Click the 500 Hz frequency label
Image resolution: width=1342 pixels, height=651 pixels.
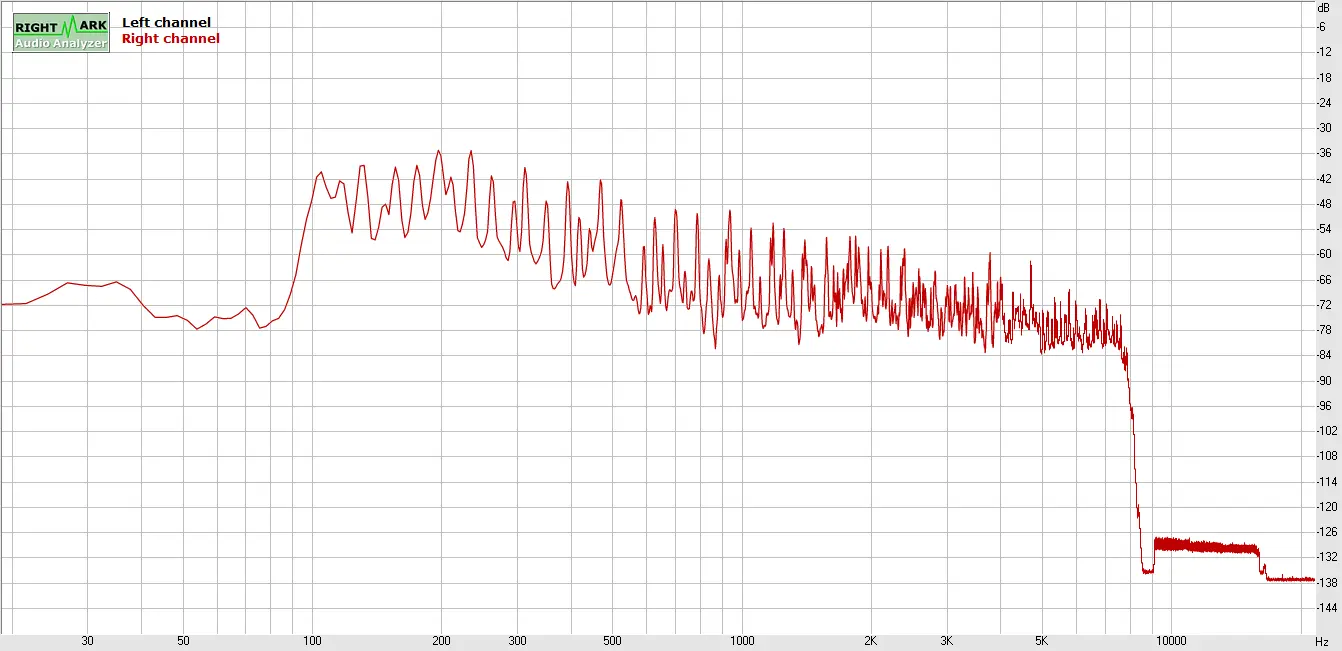pyautogui.click(x=612, y=641)
